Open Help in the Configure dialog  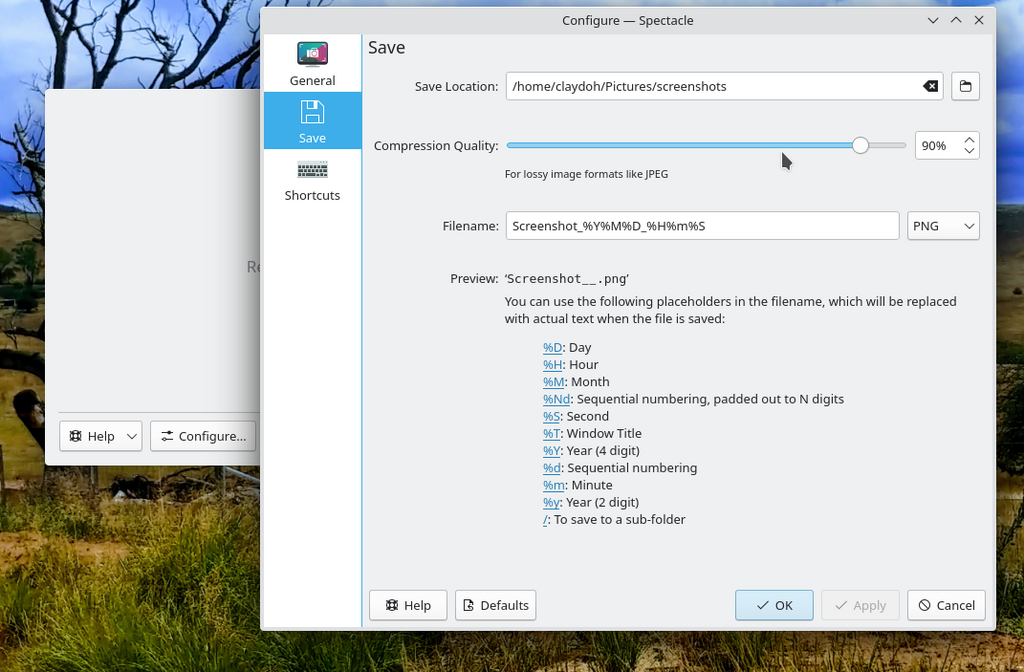point(408,605)
